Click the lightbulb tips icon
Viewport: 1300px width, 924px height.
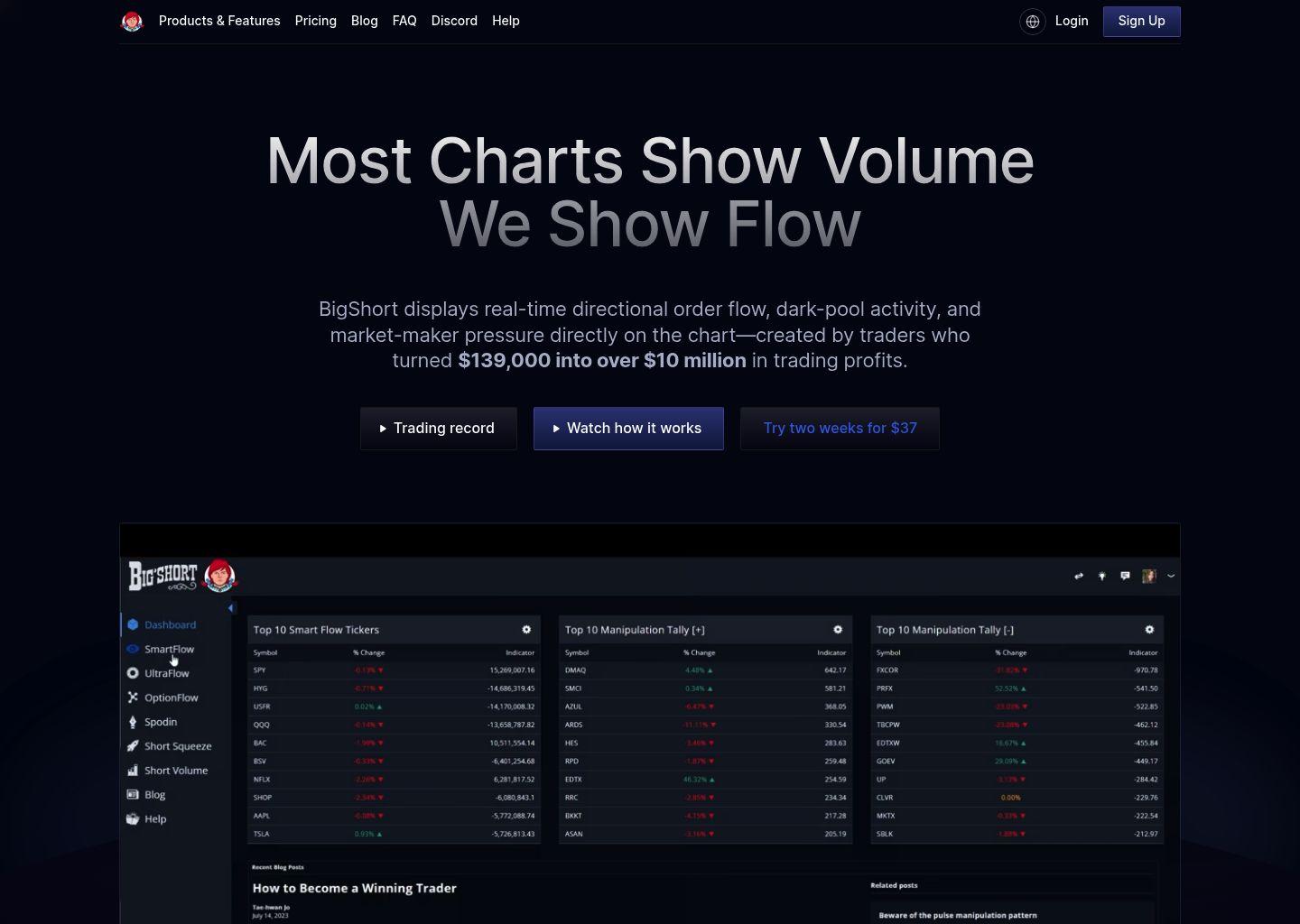(x=1101, y=576)
